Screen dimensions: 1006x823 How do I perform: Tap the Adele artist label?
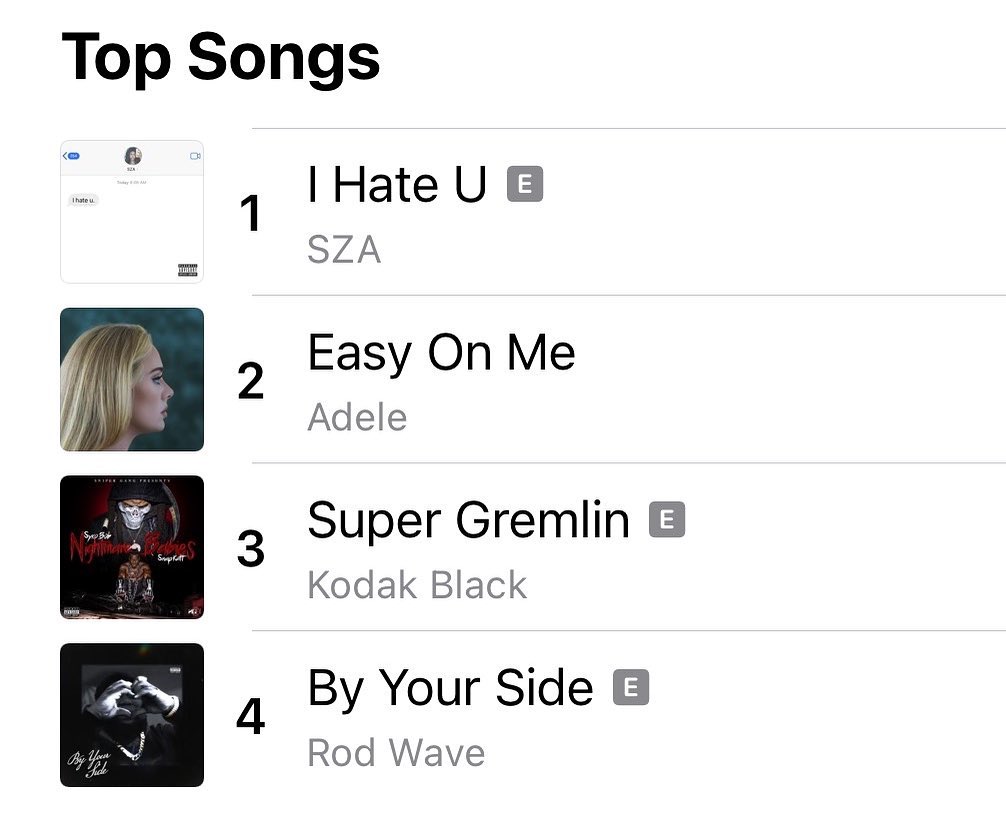tap(357, 417)
